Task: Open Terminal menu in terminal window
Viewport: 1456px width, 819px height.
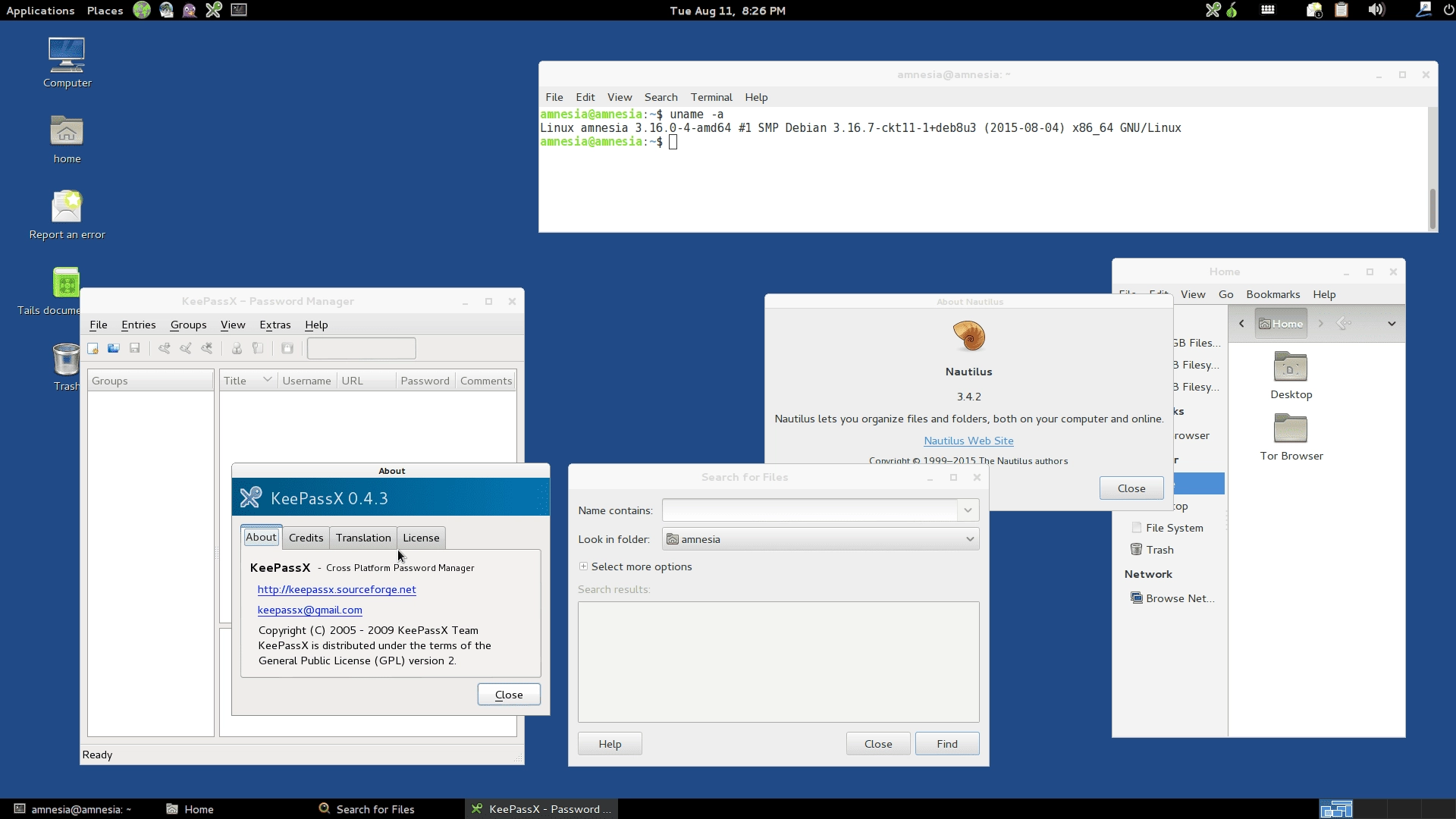Action: pyautogui.click(x=711, y=97)
